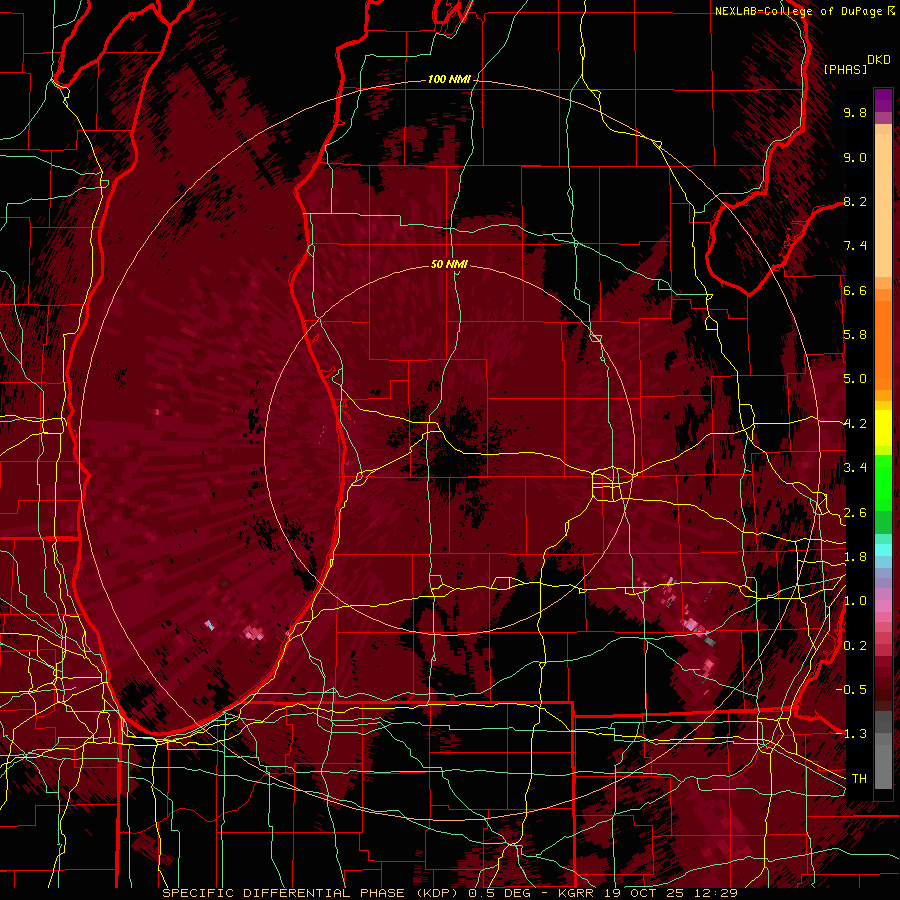Pick the peach segment of the color bar
The image size is (900, 900).
tap(883, 201)
